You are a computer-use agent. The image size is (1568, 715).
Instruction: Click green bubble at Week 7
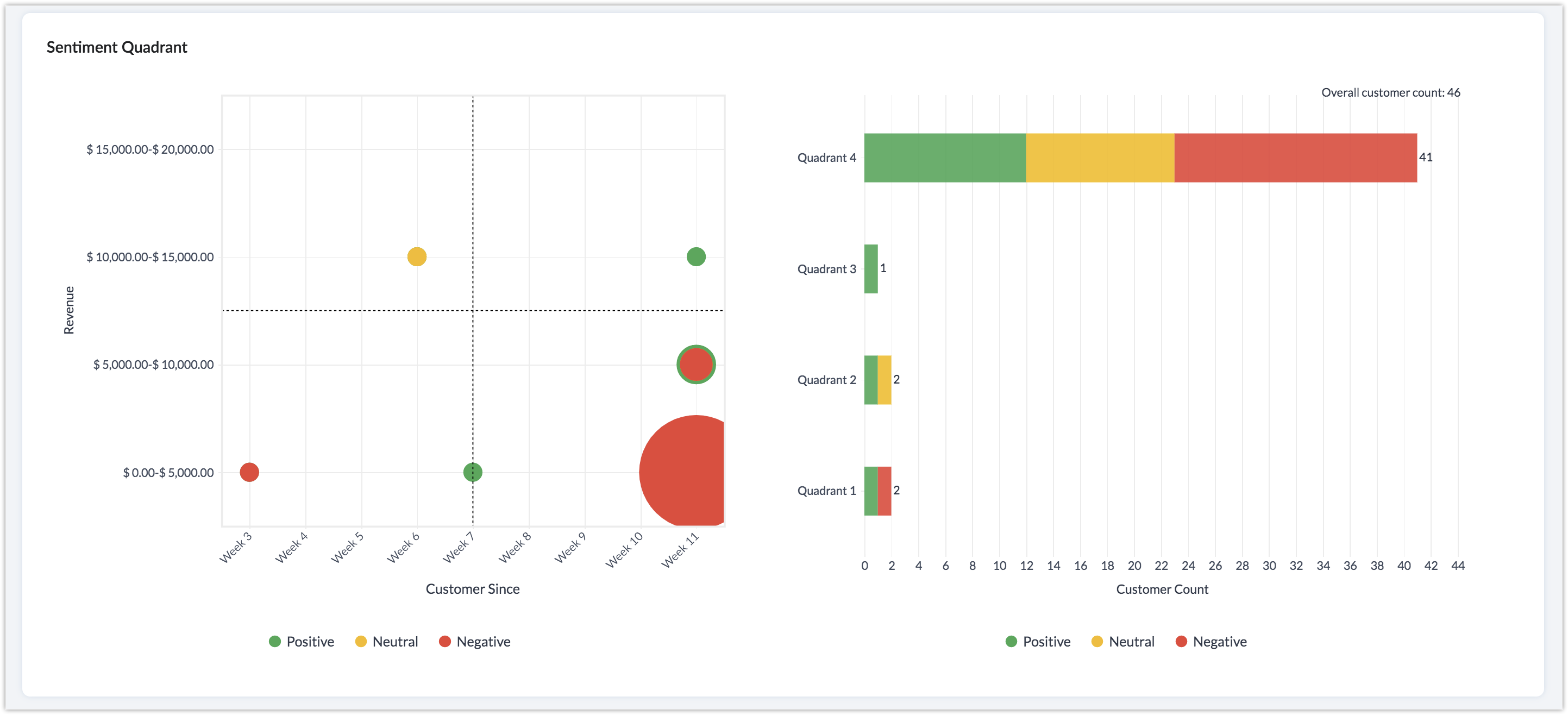(x=472, y=472)
